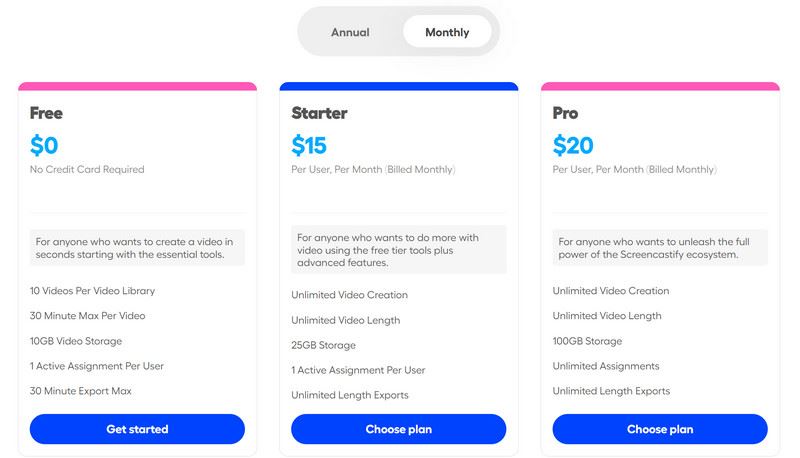Click the No Credit Card Required text
Viewport: 800px width, 458px height.
point(87,170)
